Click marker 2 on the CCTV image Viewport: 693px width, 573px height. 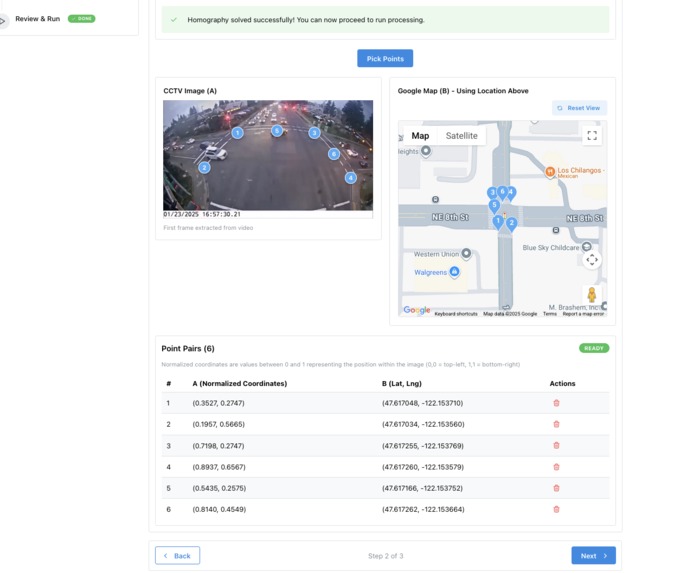(x=204, y=168)
